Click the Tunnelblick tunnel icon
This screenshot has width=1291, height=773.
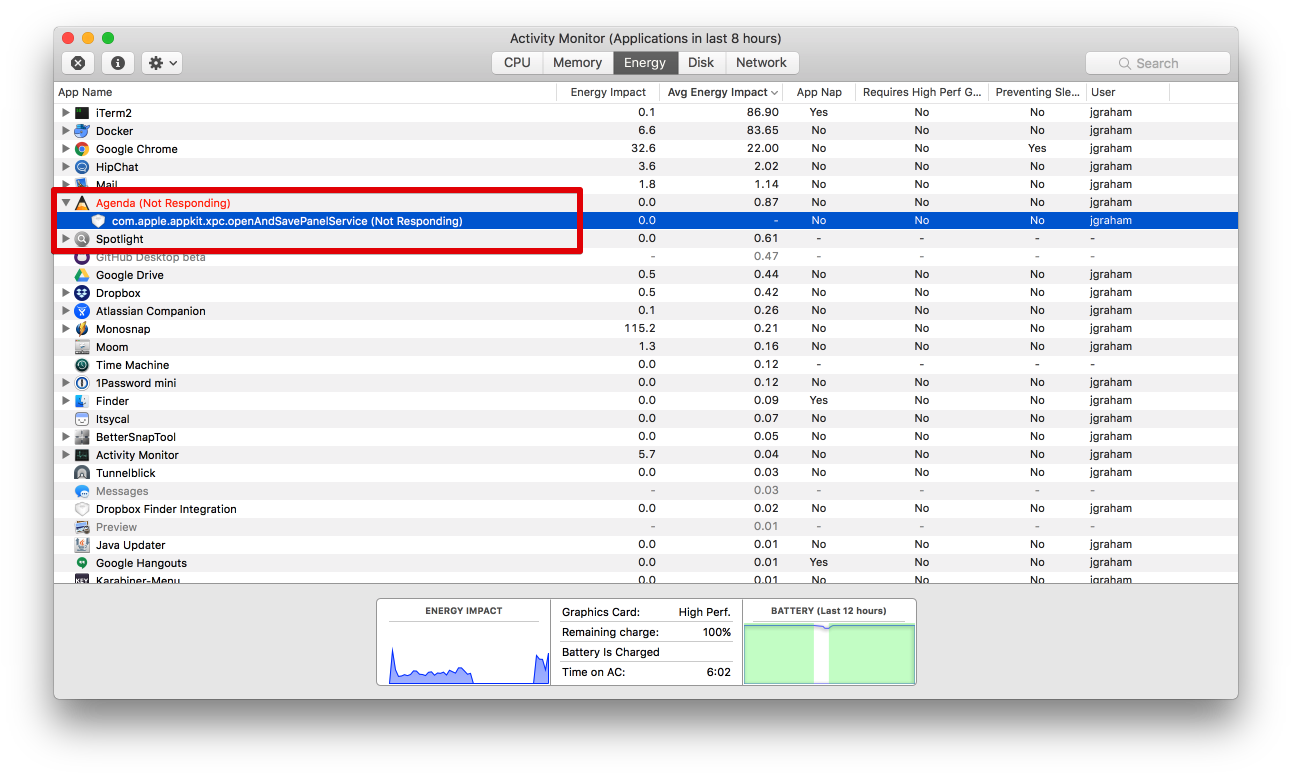[82, 473]
